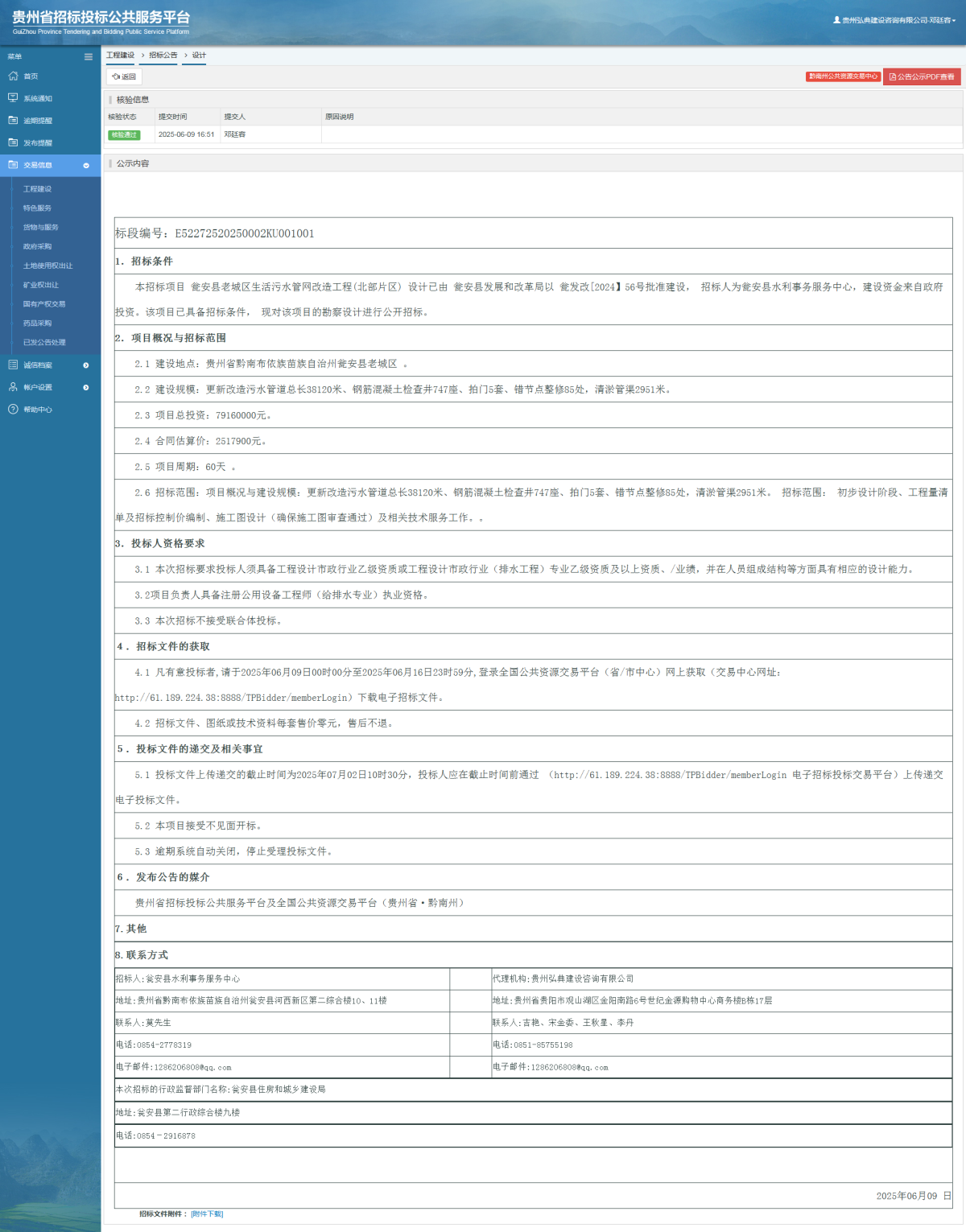
Task: Open 已发公告处理 in the sidebar
Action: tap(44, 342)
